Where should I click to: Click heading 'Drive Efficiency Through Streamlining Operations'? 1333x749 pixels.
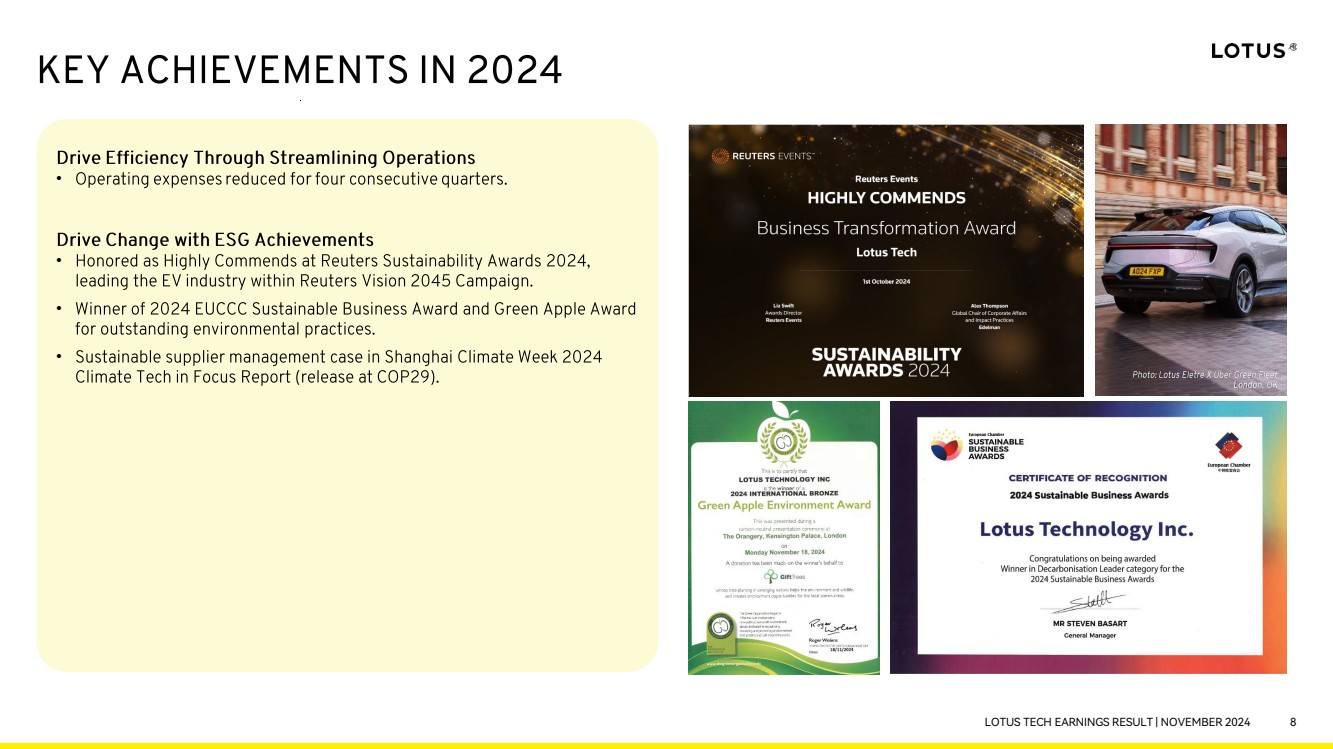tap(266, 158)
